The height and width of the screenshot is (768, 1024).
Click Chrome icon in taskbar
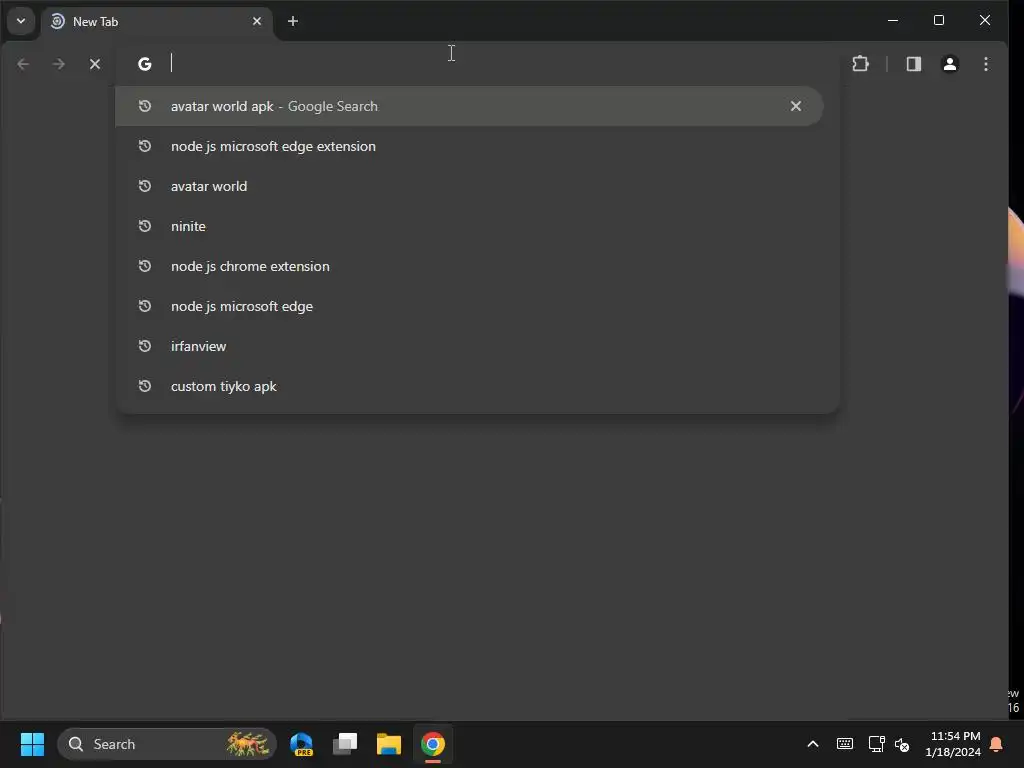(x=432, y=744)
